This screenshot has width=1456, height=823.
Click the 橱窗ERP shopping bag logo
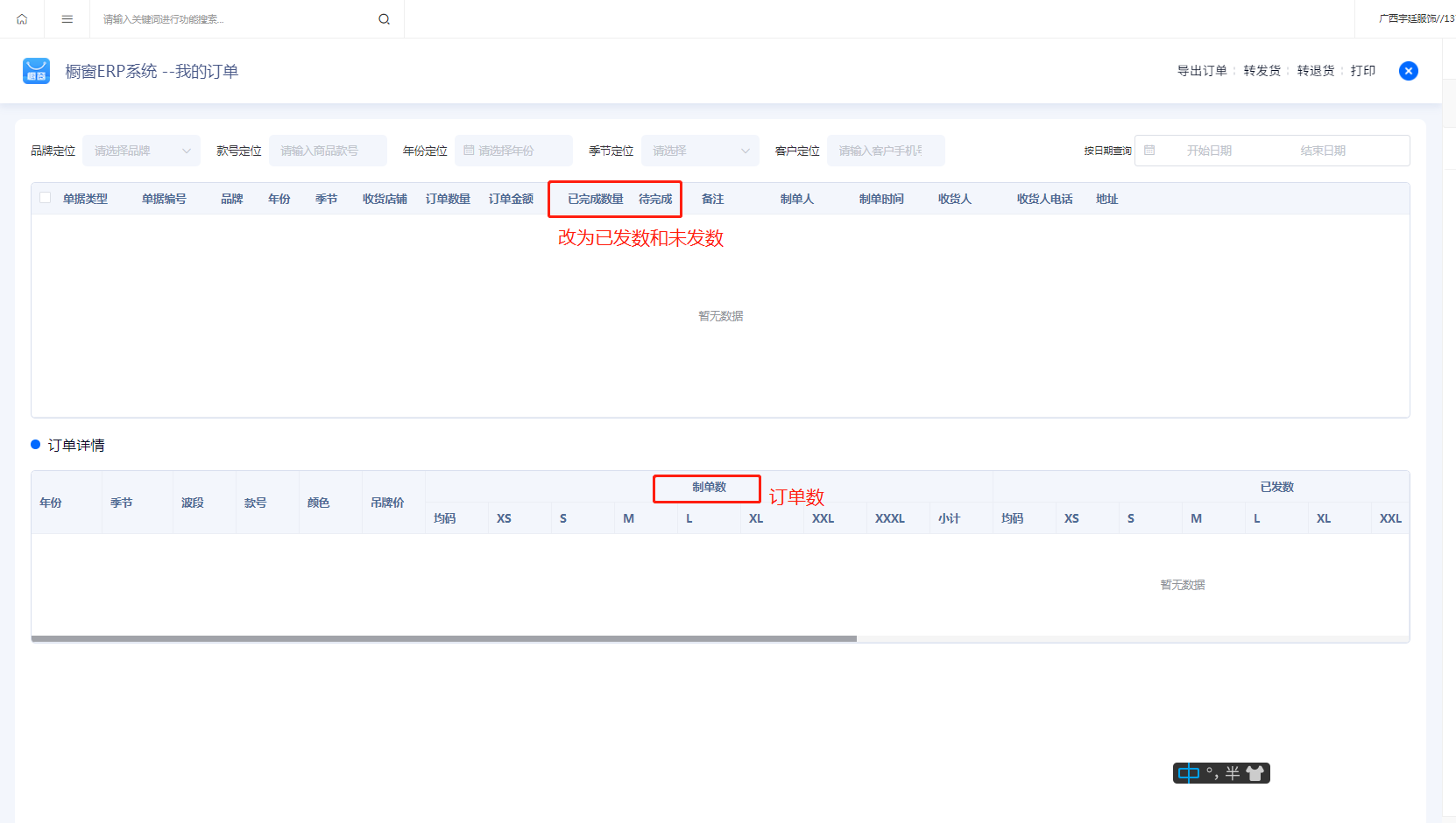(x=37, y=71)
